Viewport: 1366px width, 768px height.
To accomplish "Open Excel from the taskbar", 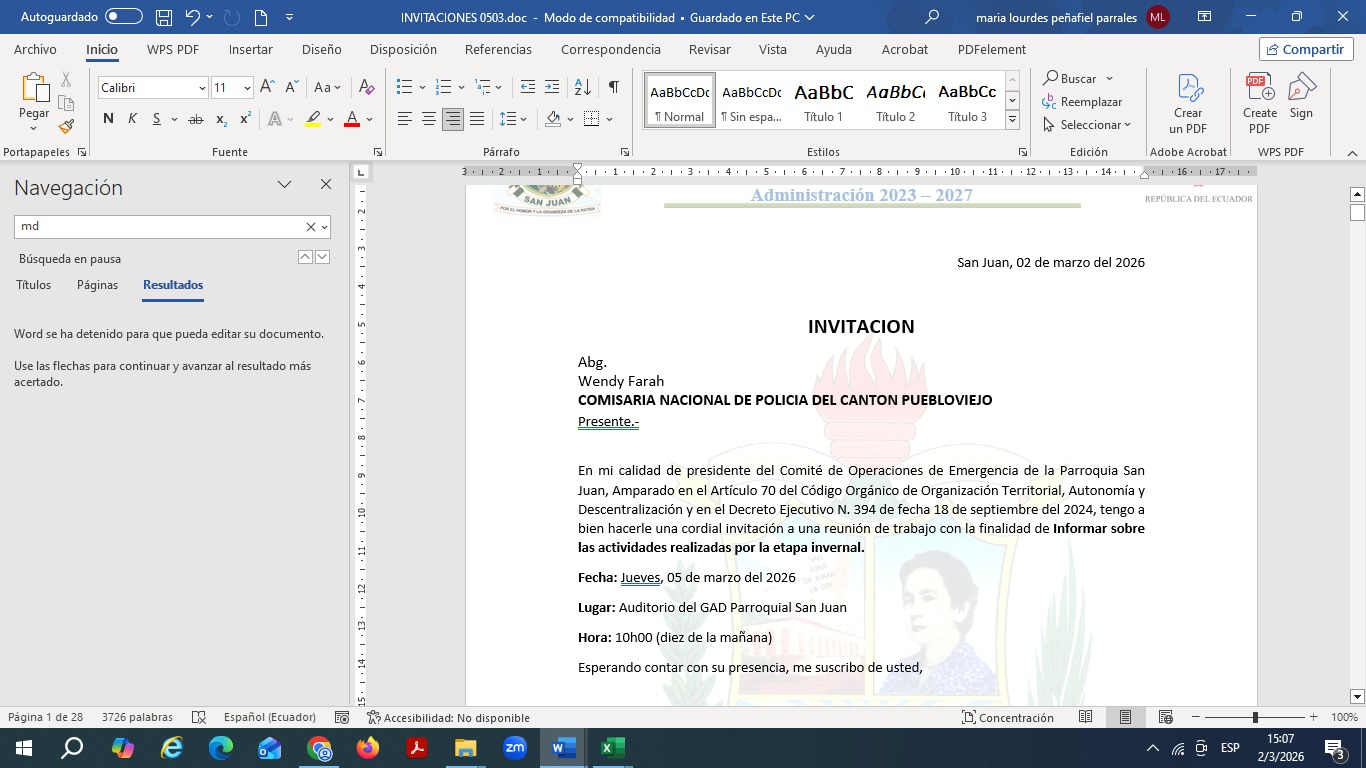I will point(612,748).
